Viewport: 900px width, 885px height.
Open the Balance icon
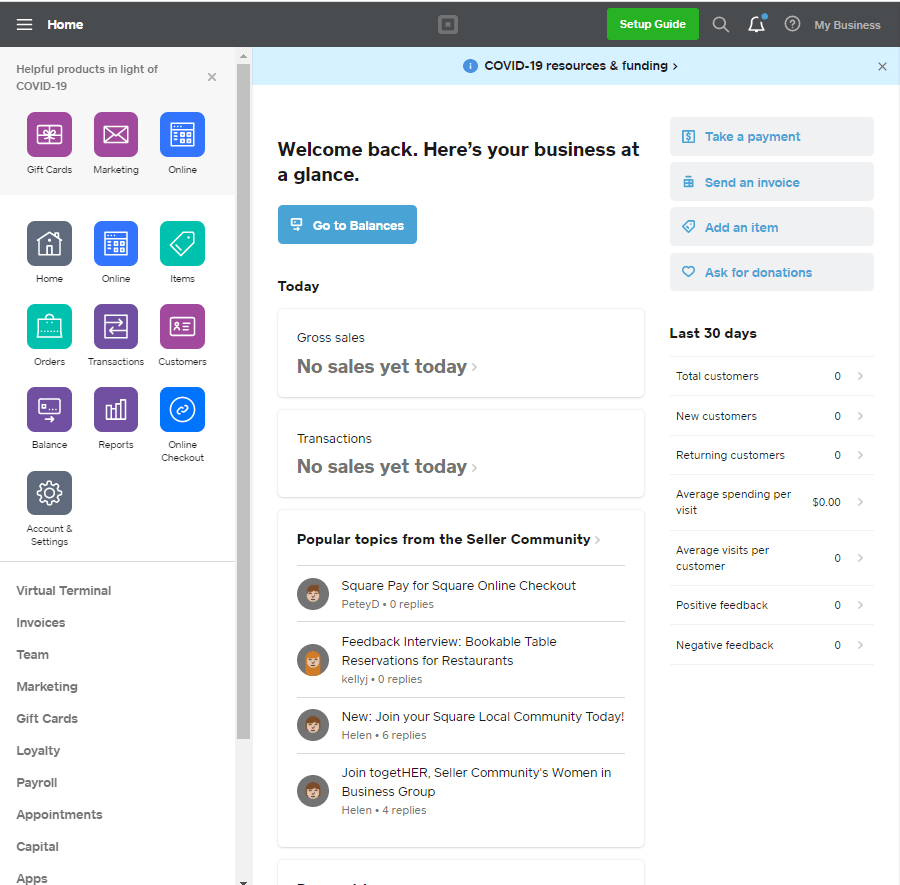pos(49,409)
